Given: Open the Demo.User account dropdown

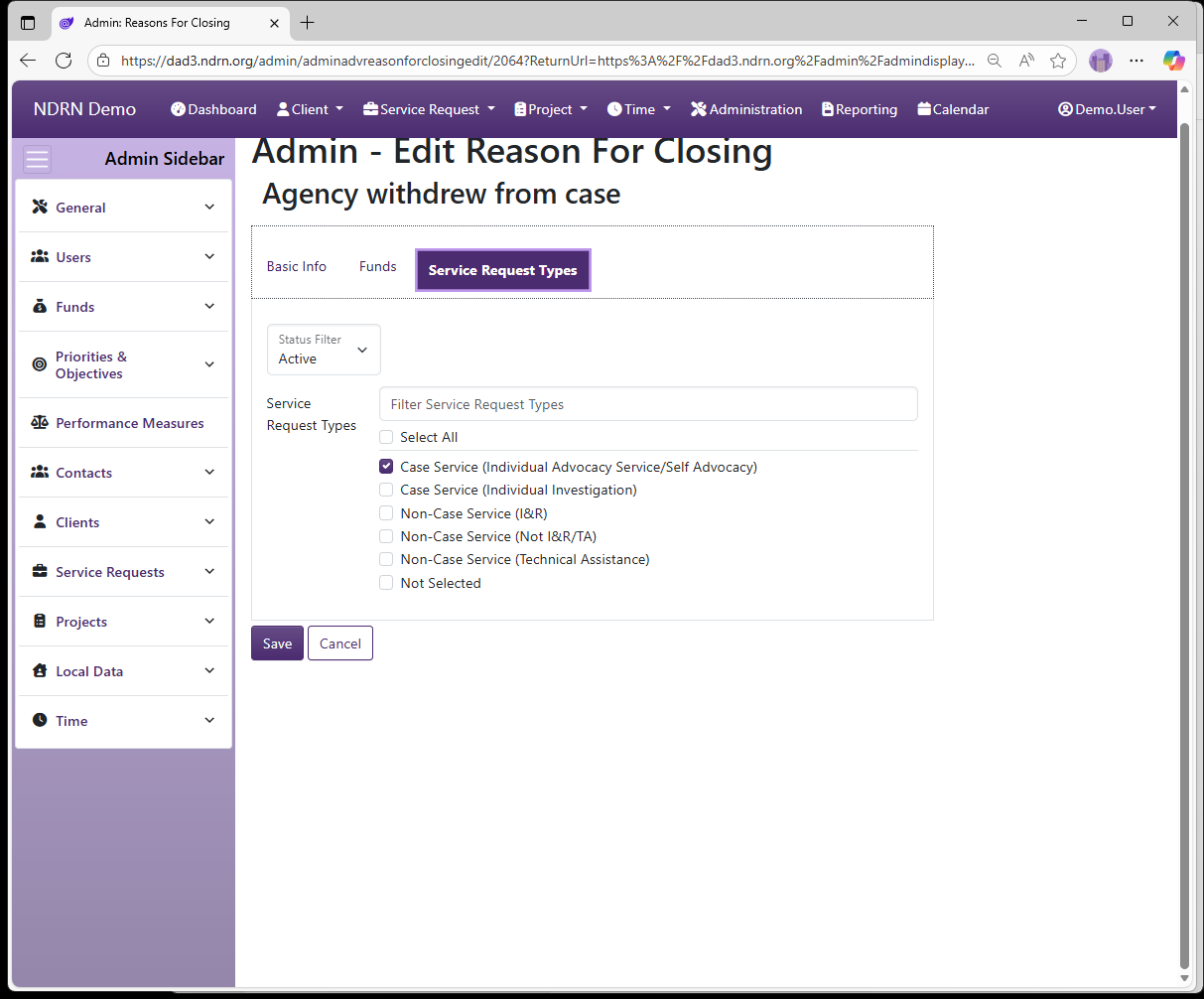Looking at the screenshot, I should coord(1107,109).
